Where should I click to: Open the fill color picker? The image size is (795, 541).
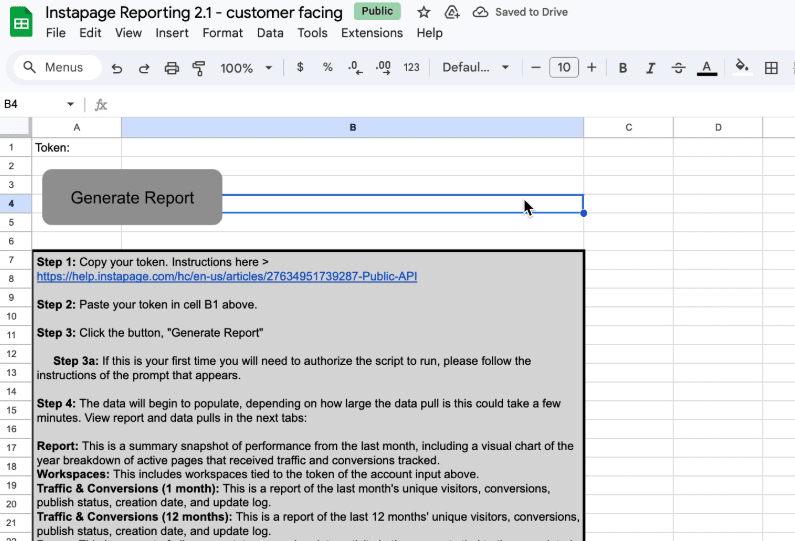click(742, 67)
